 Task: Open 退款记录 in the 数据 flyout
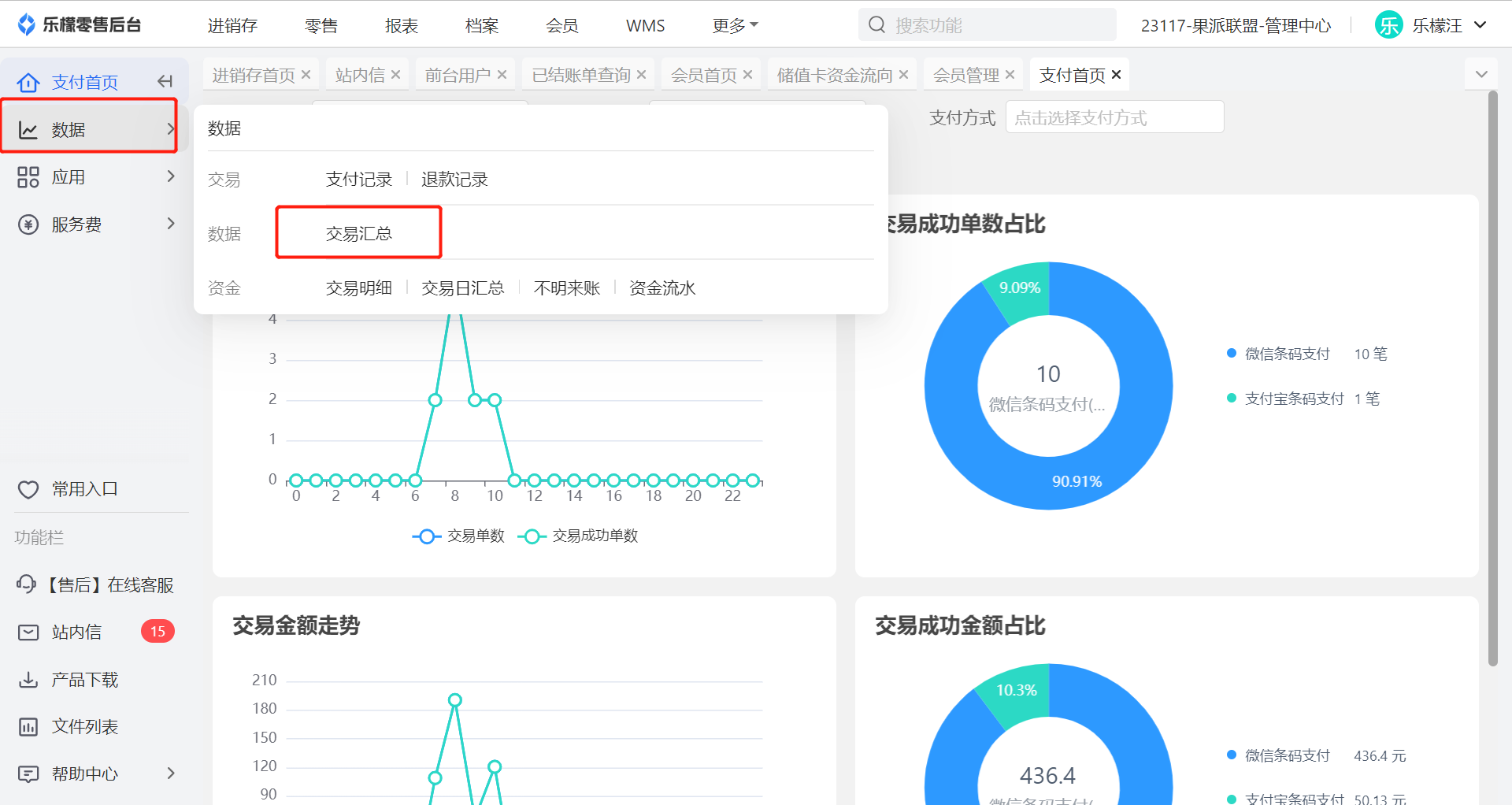pyautogui.click(x=454, y=180)
